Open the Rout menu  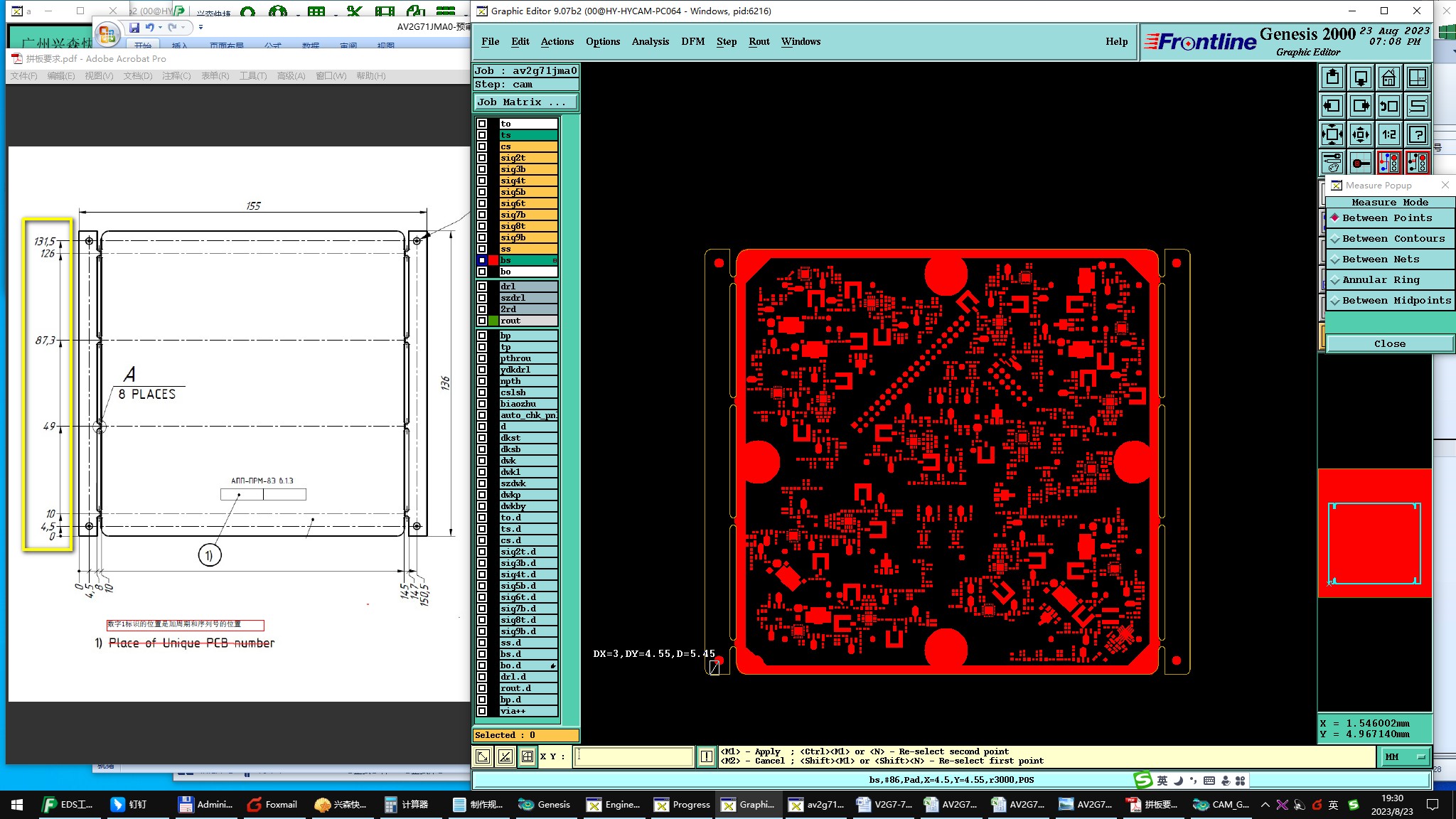point(759,42)
